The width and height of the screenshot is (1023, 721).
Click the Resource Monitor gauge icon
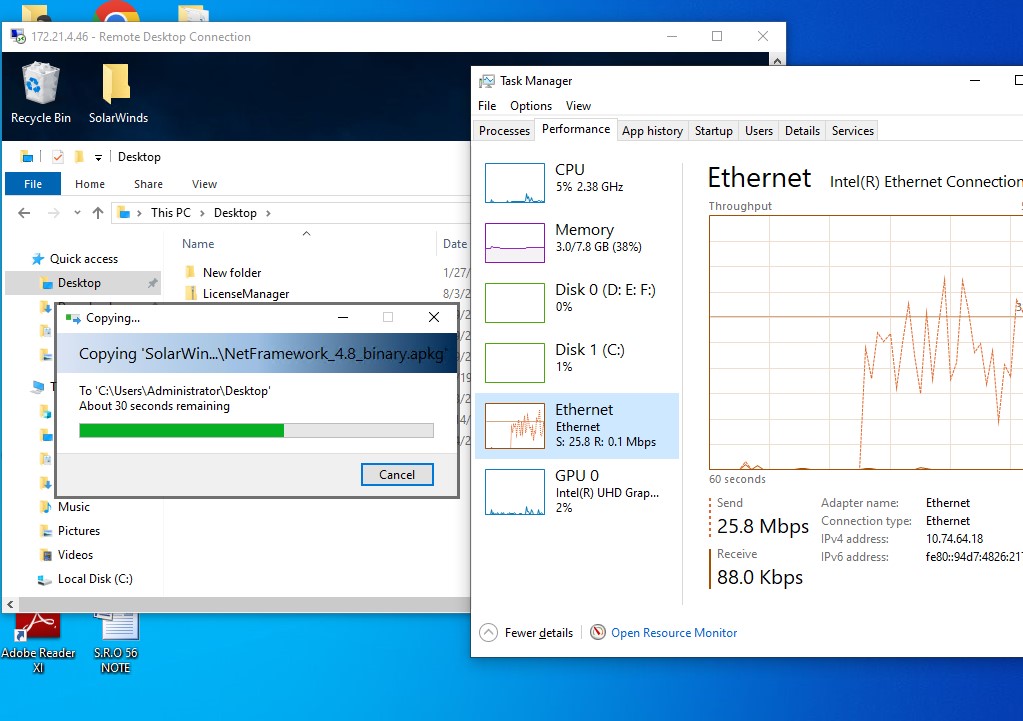(x=598, y=632)
